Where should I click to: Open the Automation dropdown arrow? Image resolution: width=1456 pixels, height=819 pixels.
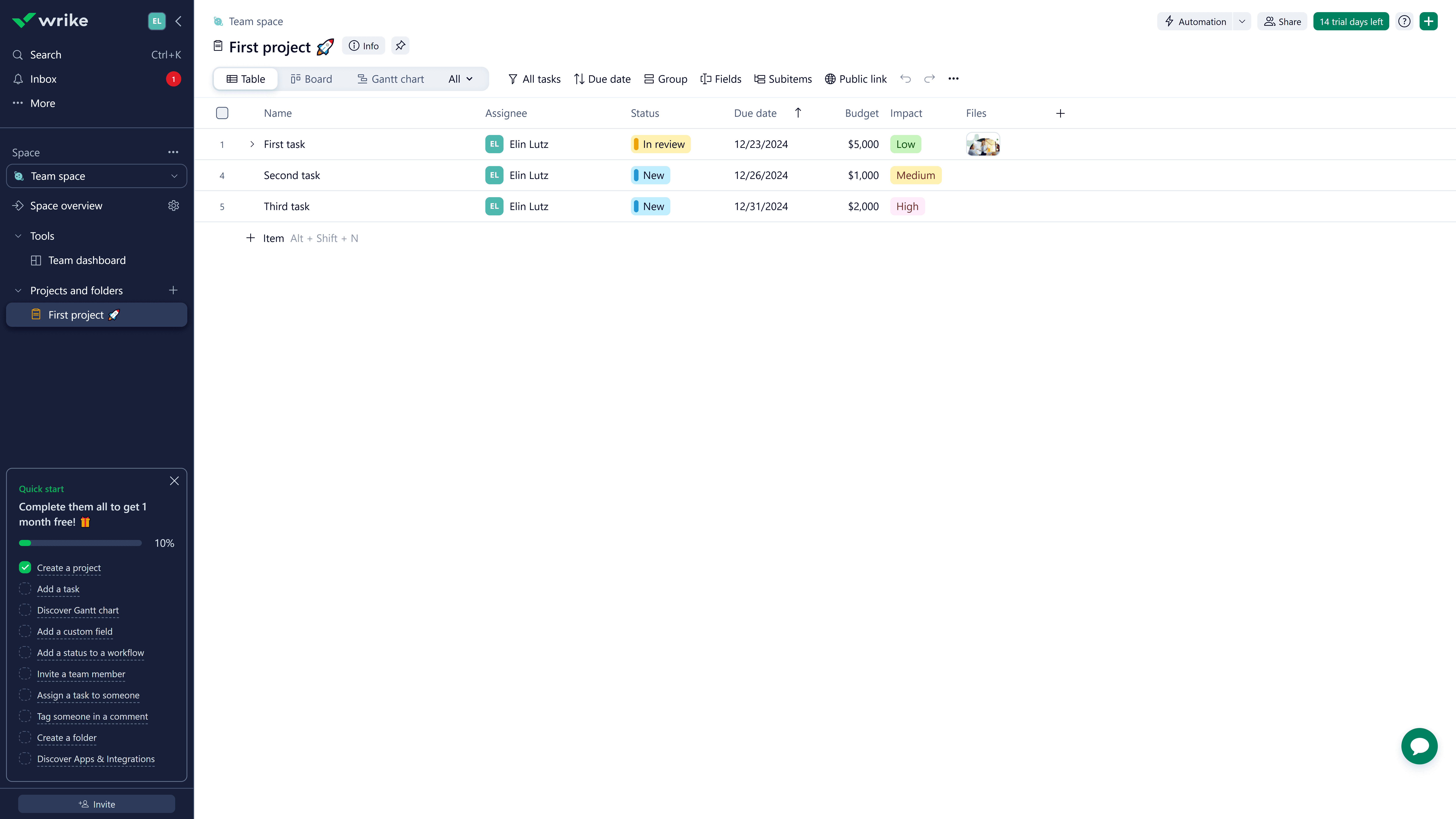click(1242, 21)
